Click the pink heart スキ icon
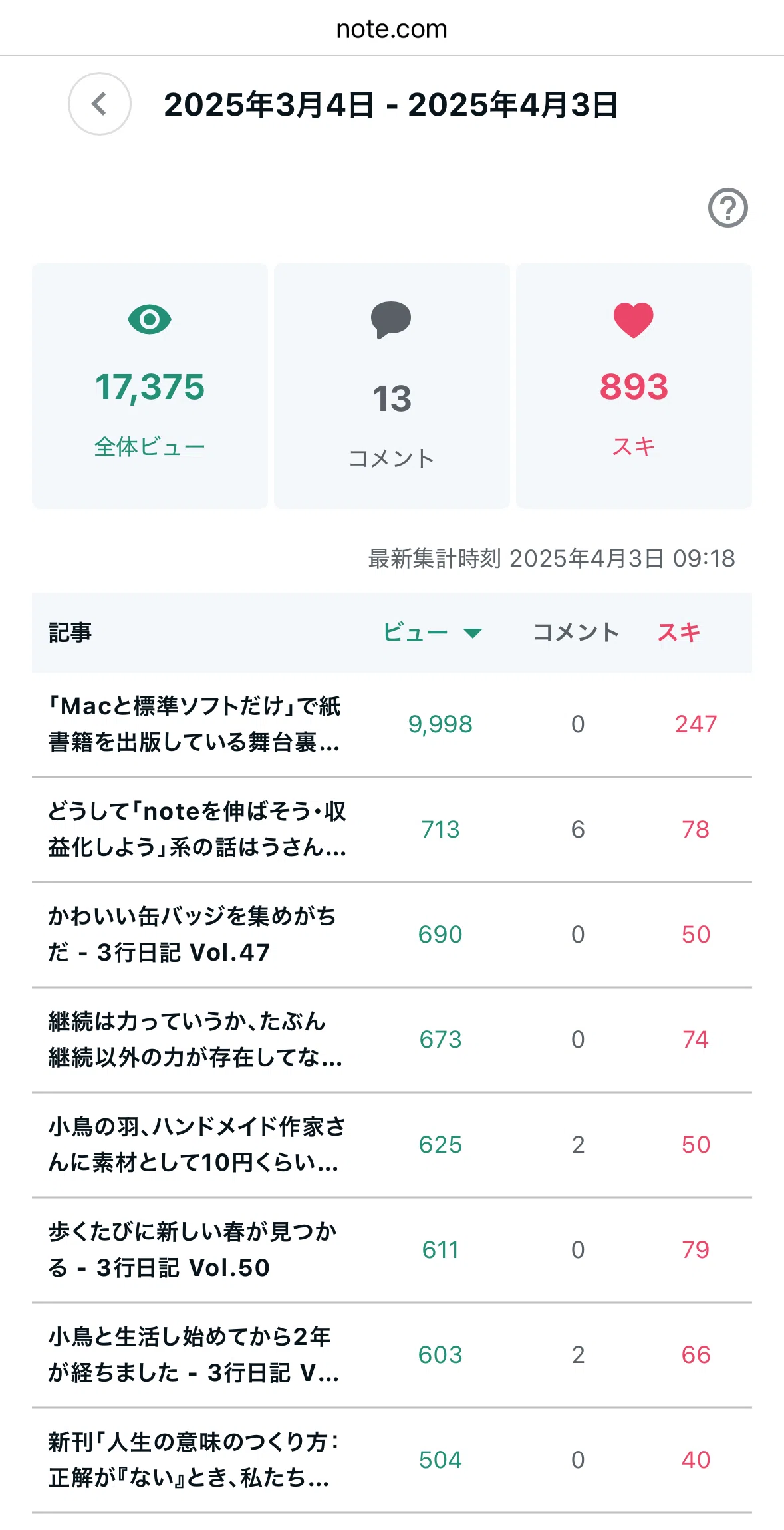 click(633, 320)
